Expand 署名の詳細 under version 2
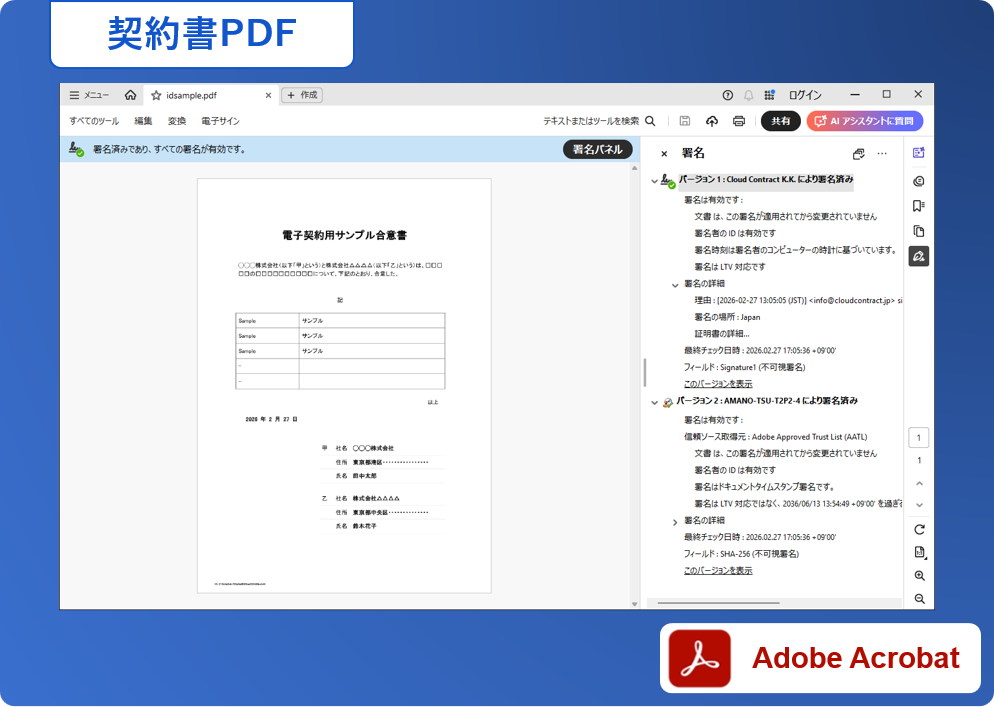The width and height of the screenshot is (994, 707). pyautogui.click(x=675, y=521)
